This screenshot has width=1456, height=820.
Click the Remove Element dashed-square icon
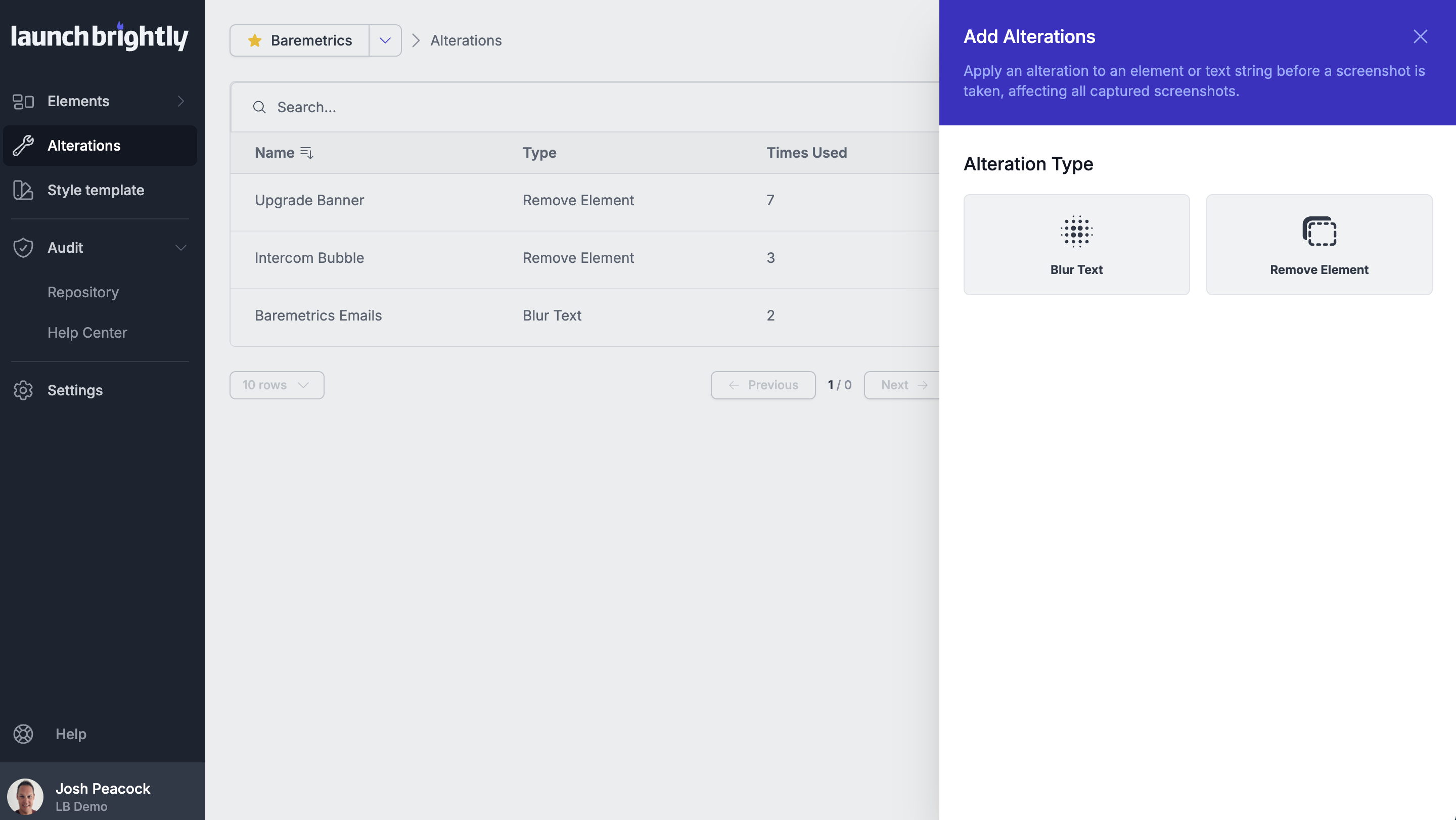click(1319, 231)
